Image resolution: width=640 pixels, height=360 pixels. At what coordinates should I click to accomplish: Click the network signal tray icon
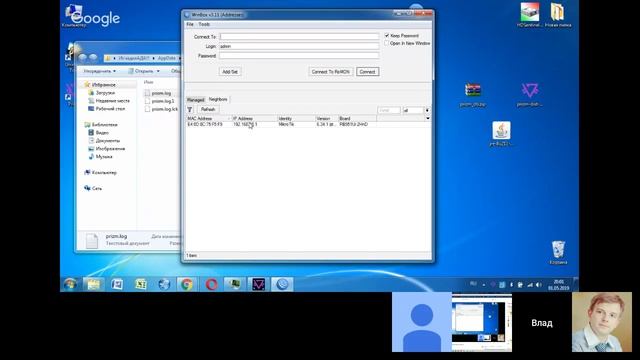(530, 284)
